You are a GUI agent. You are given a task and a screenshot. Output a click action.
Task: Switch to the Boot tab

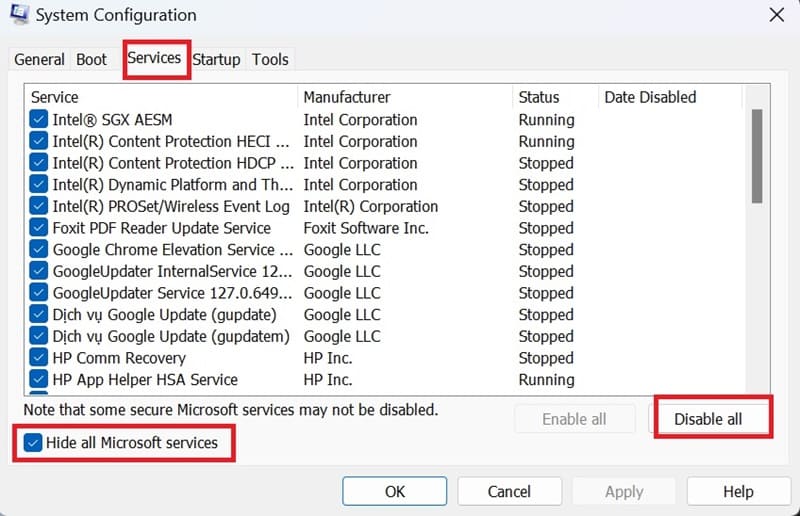point(91,60)
